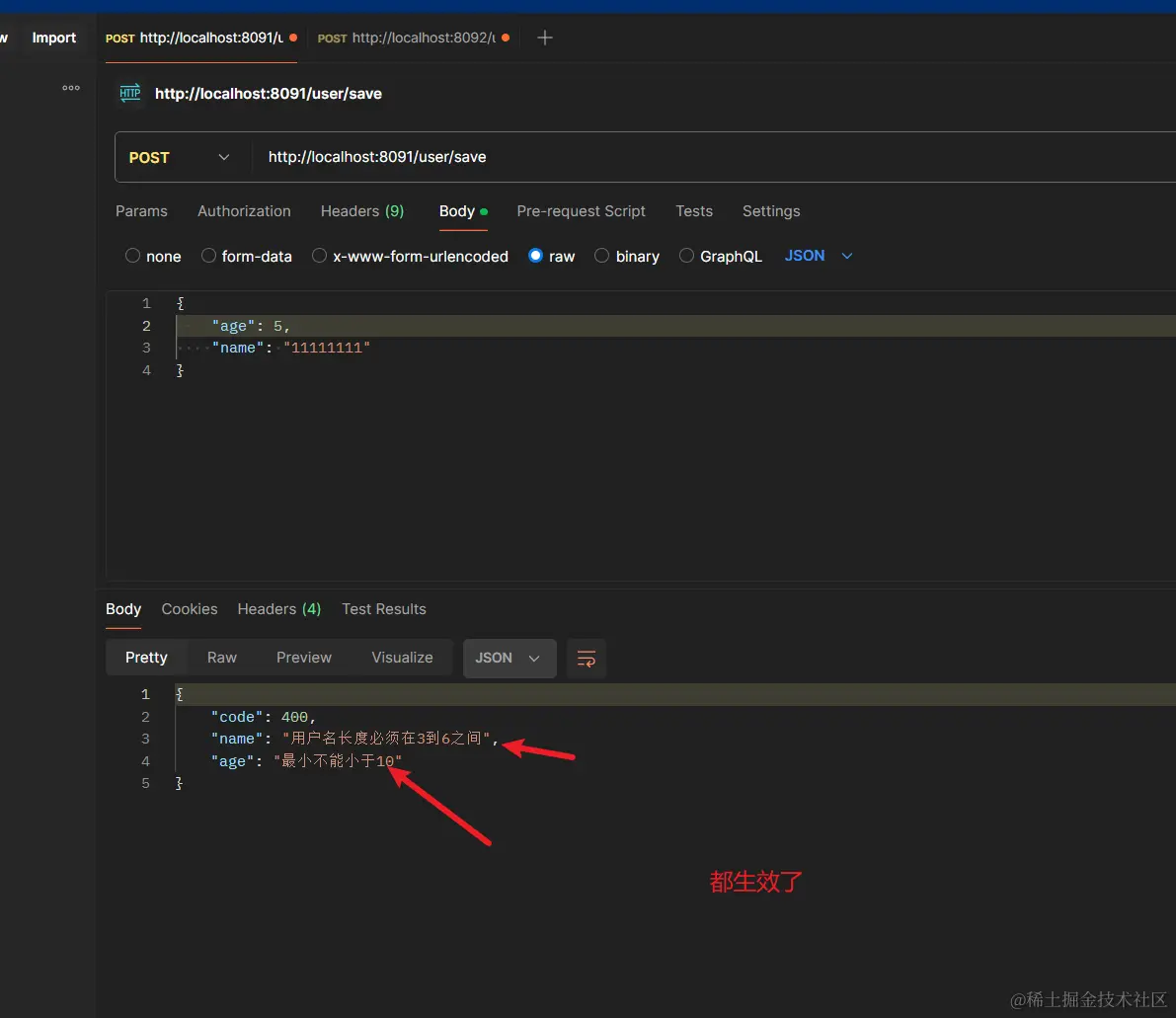Click the "name": "11111111" request line

(291, 348)
